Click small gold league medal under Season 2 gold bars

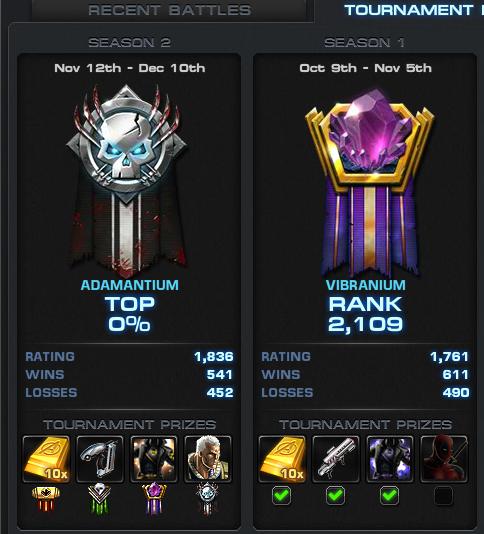click(46, 498)
